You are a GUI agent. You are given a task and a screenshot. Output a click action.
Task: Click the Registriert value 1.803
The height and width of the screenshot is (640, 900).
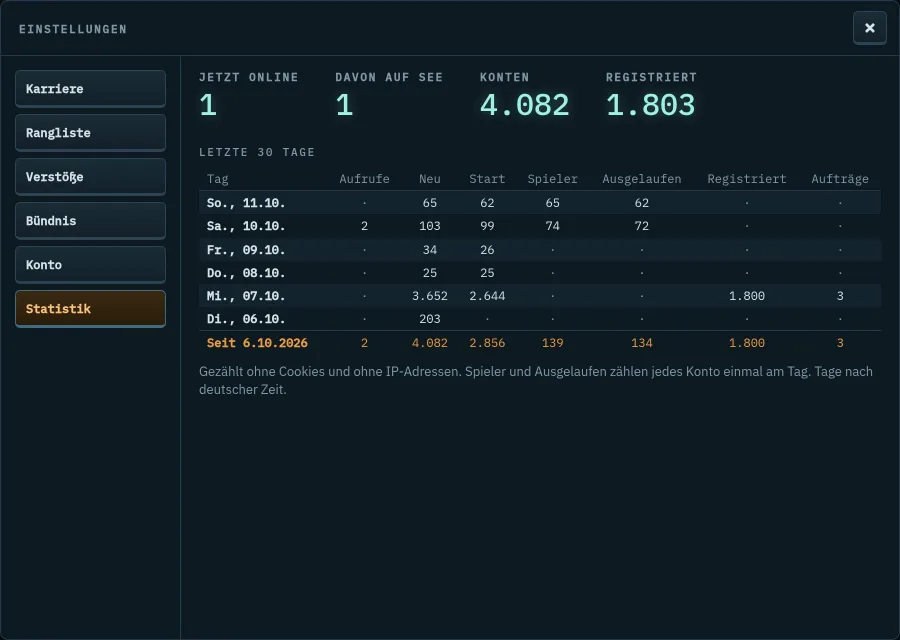click(x=650, y=105)
